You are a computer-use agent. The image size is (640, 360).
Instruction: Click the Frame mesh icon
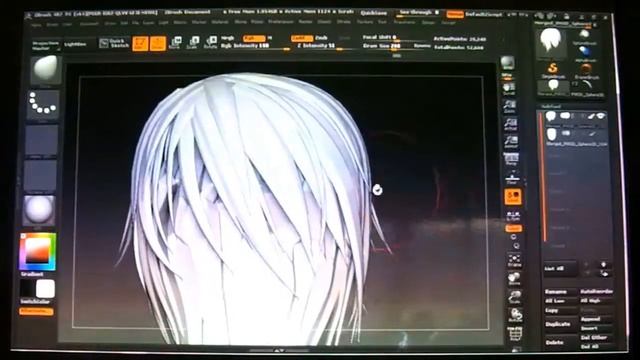point(514,260)
